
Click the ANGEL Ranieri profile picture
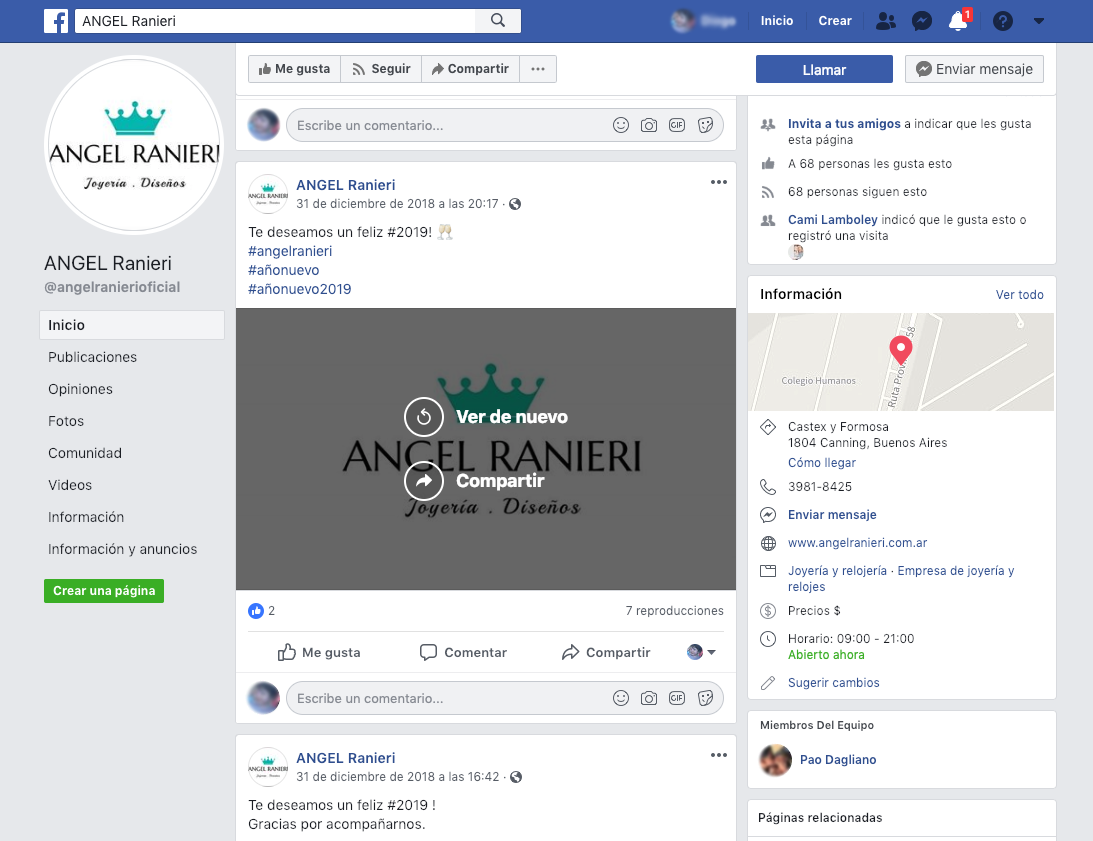click(134, 144)
